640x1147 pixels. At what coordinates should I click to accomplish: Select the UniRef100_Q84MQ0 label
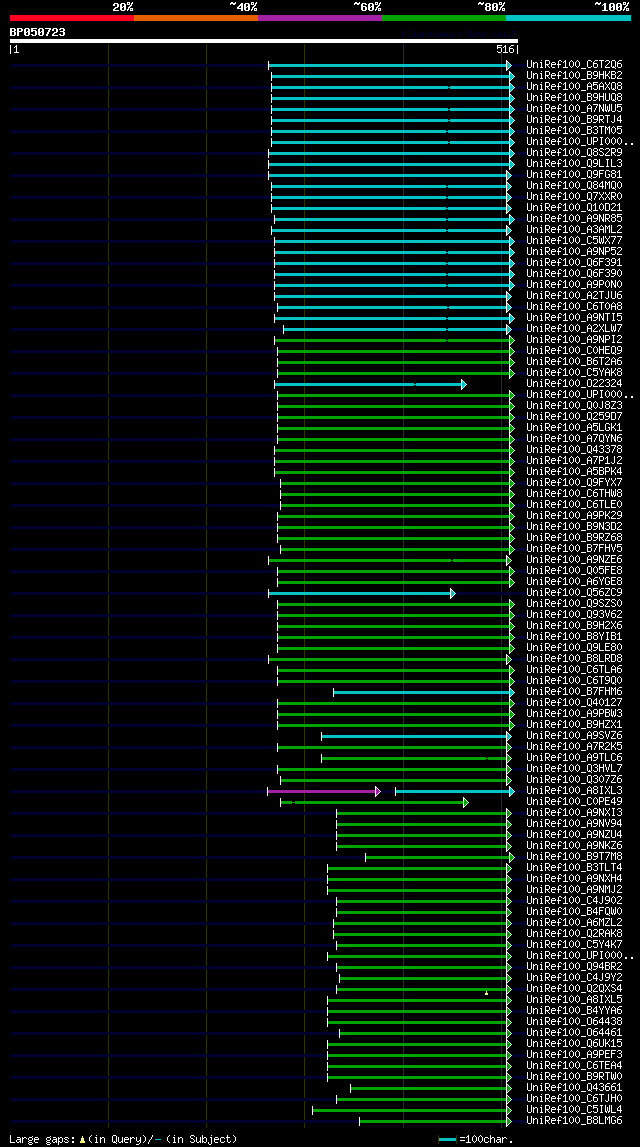[574, 186]
